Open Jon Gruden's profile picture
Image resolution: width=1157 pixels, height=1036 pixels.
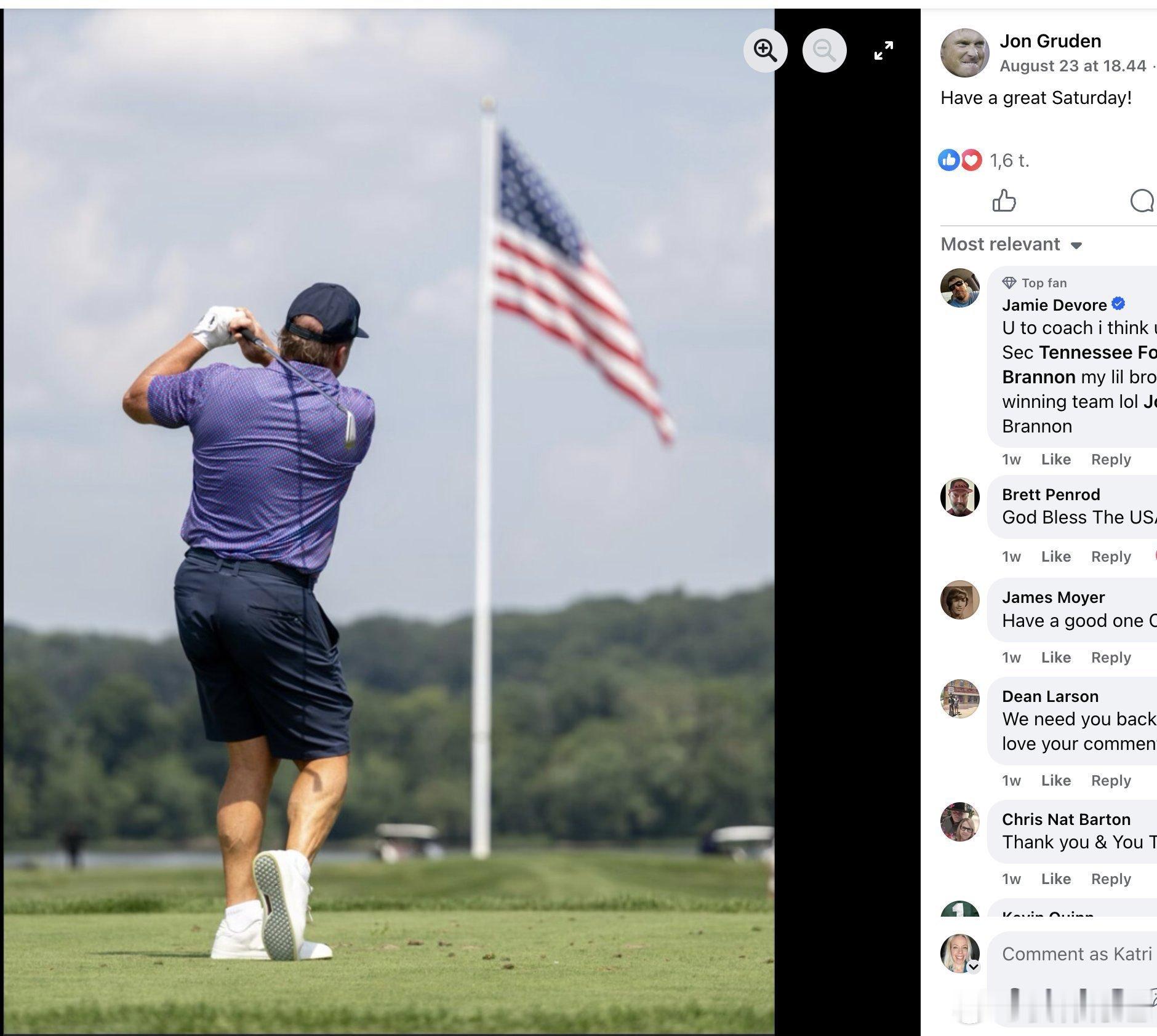[x=964, y=52]
